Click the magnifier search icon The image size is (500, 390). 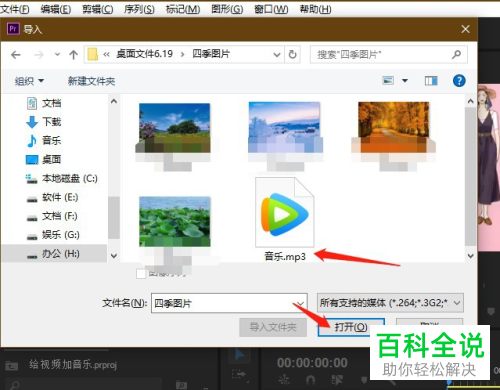[456, 54]
